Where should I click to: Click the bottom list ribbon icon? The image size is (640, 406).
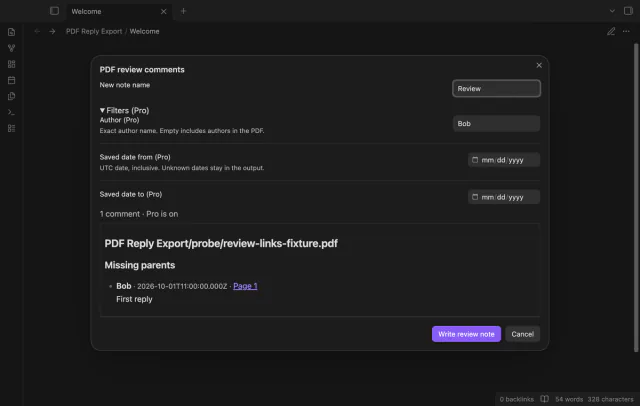(x=11, y=128)
